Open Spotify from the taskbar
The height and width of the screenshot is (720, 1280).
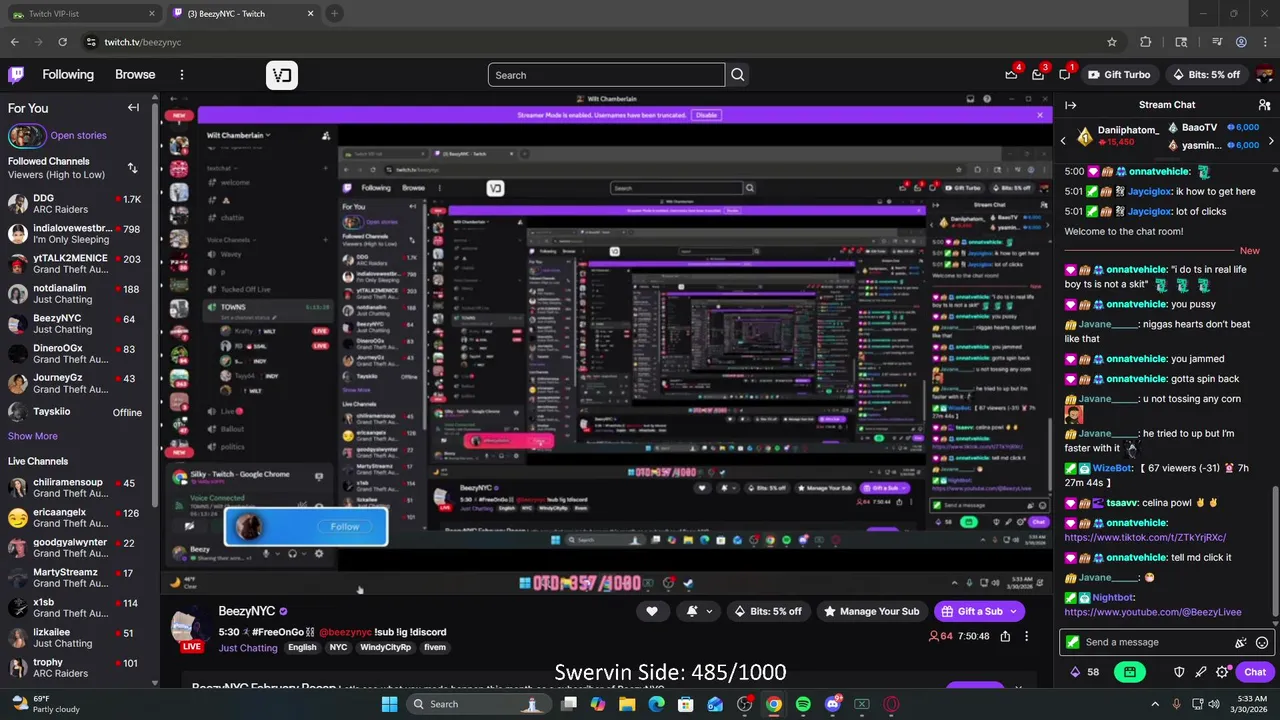[x=803, y=704]
